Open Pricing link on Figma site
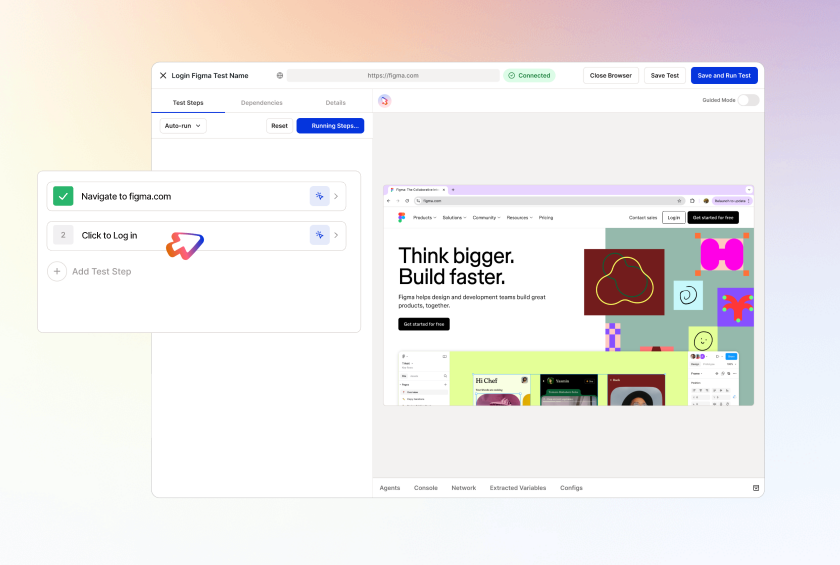The width and height of the screenshot is (840, 565). (546, 218)
